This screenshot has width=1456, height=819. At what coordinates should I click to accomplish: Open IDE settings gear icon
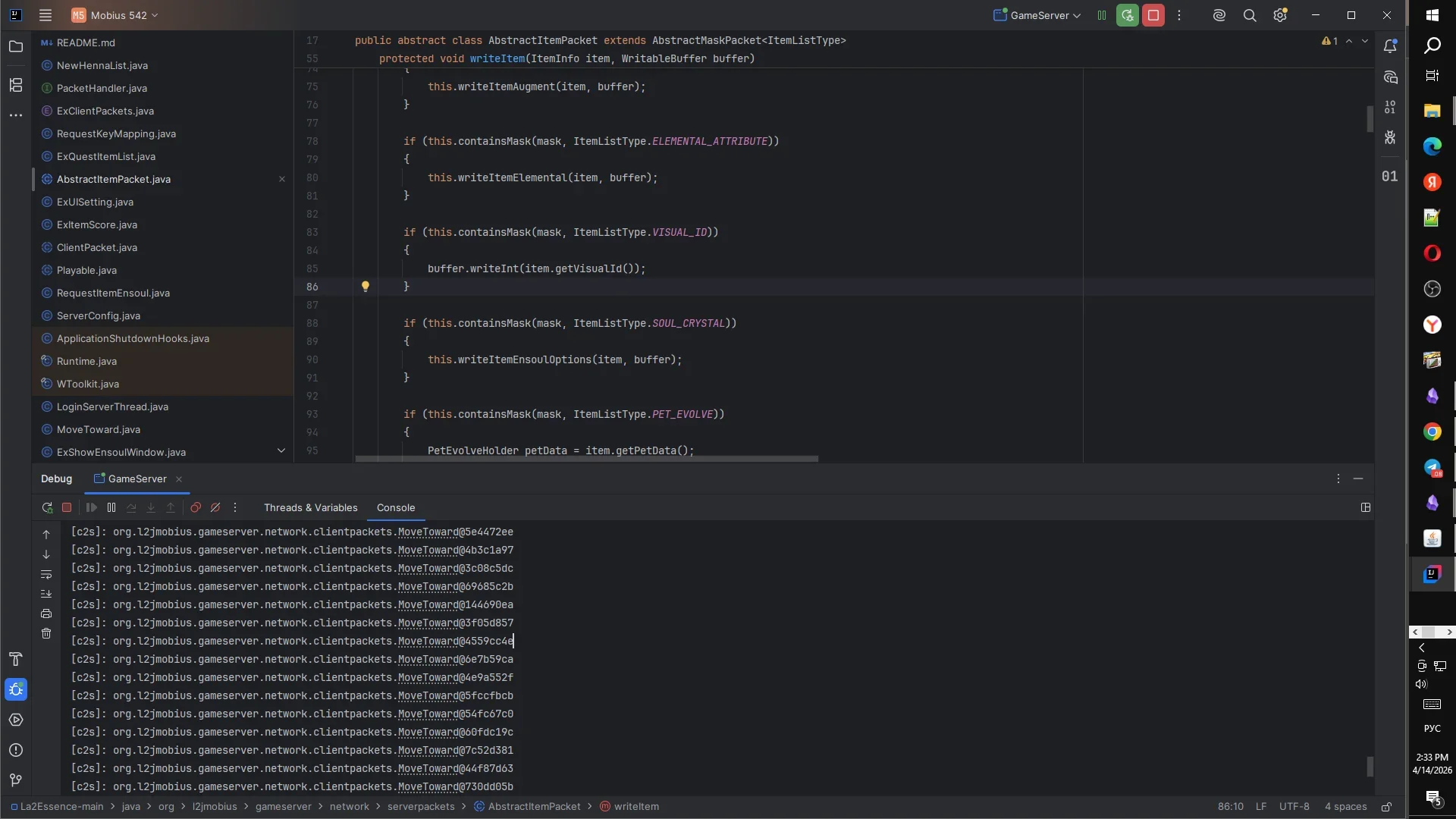1280,15
